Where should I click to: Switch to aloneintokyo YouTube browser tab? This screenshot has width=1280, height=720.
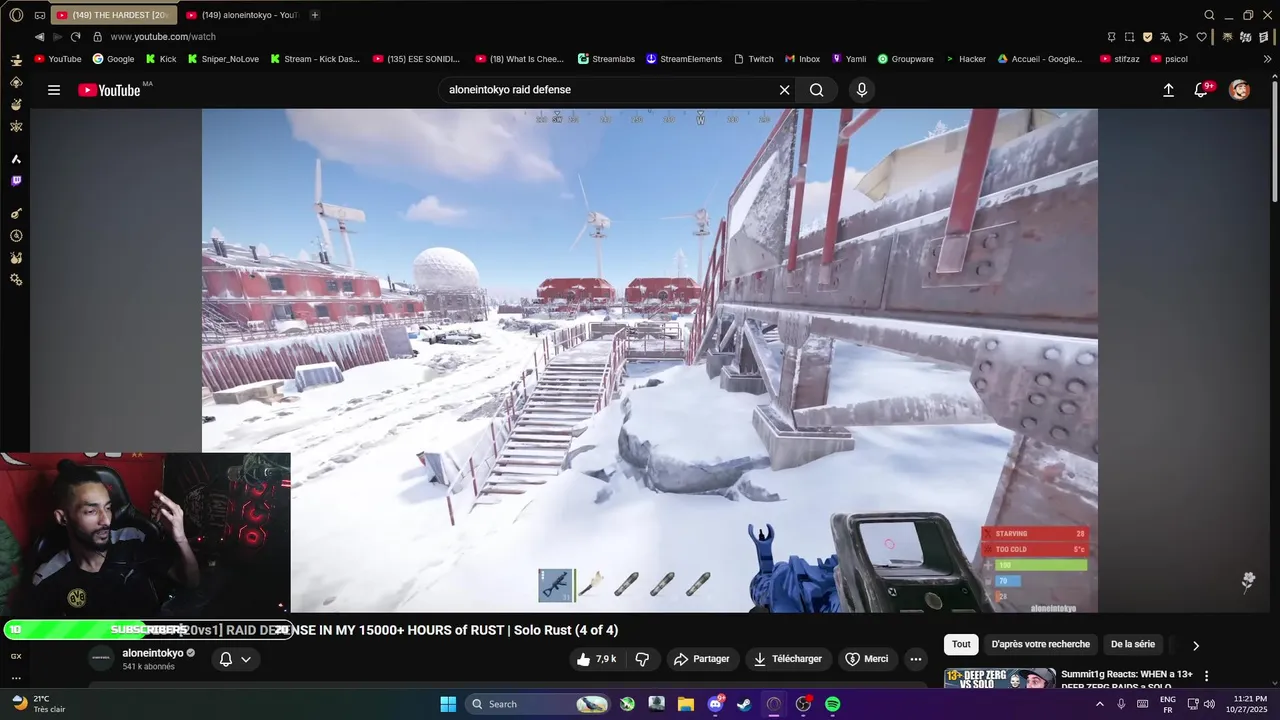pyautogui.click(x=242, y=15)
